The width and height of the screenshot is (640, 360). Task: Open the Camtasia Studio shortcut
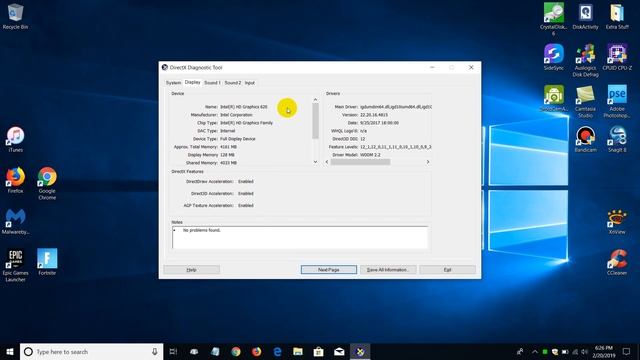point(585,102)
